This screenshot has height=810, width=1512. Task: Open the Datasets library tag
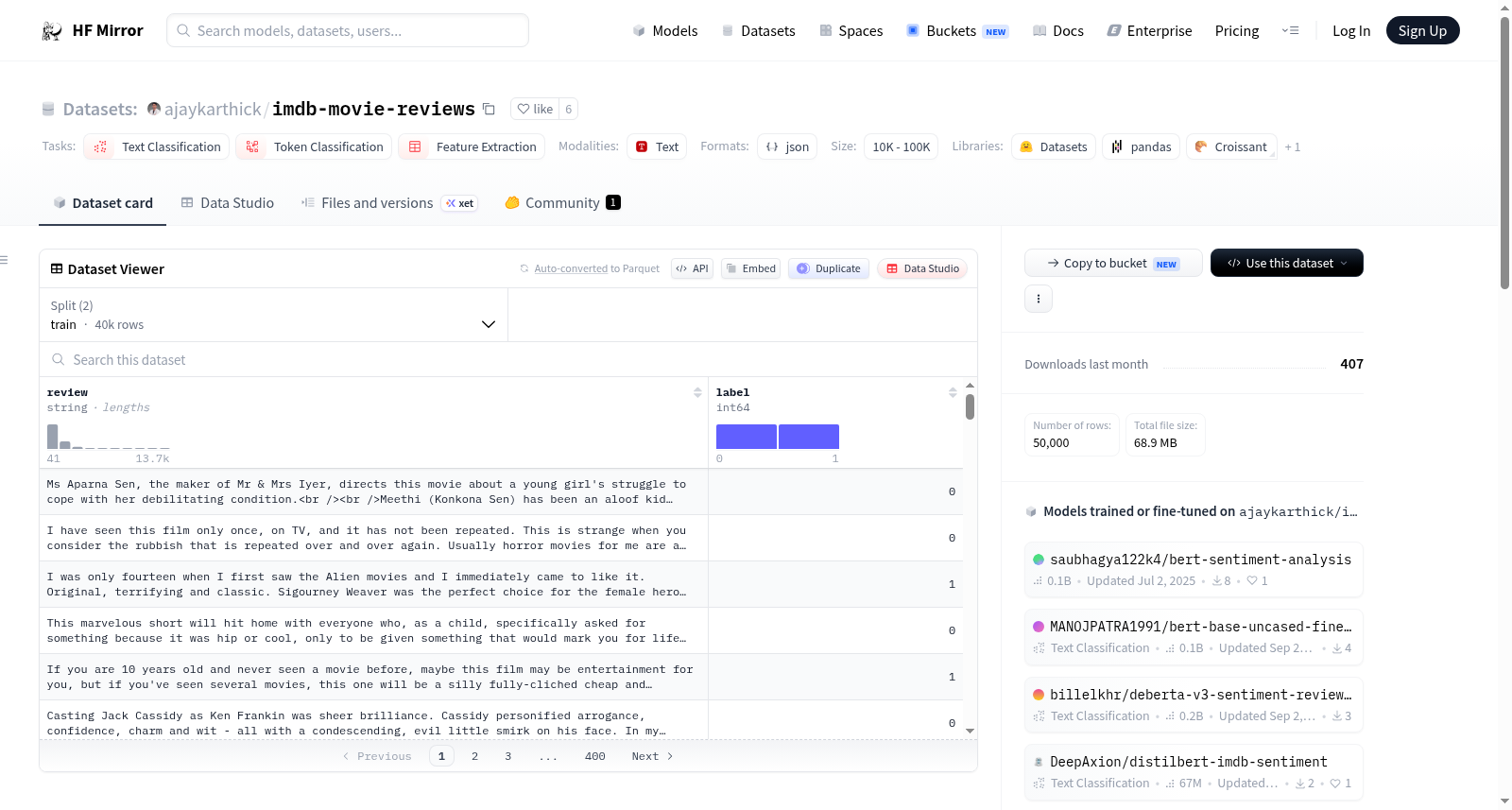(1053, 146)
